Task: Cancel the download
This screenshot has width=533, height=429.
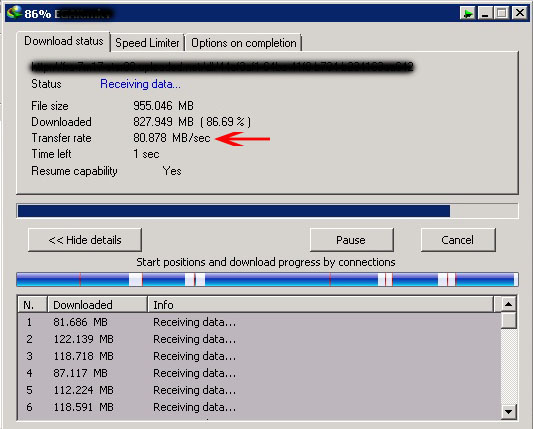Action: pos(458,240)
